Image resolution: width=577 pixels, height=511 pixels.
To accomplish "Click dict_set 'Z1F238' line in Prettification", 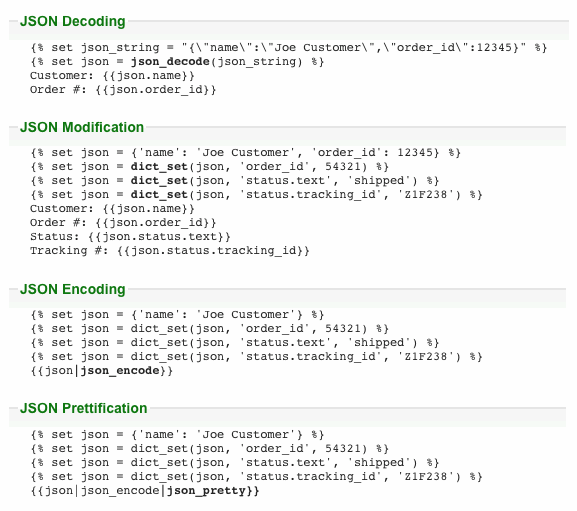I will click(x=256, y=476).
